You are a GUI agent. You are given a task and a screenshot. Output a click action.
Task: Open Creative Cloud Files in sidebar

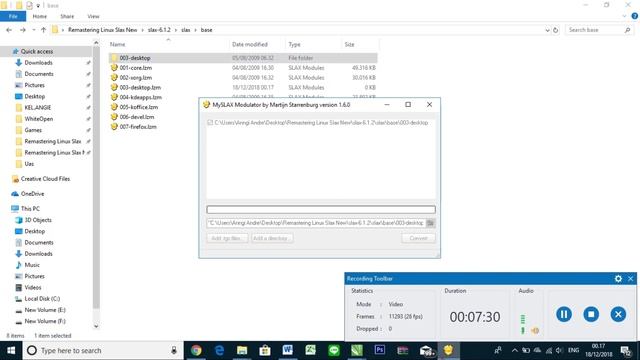coord(45,179)
